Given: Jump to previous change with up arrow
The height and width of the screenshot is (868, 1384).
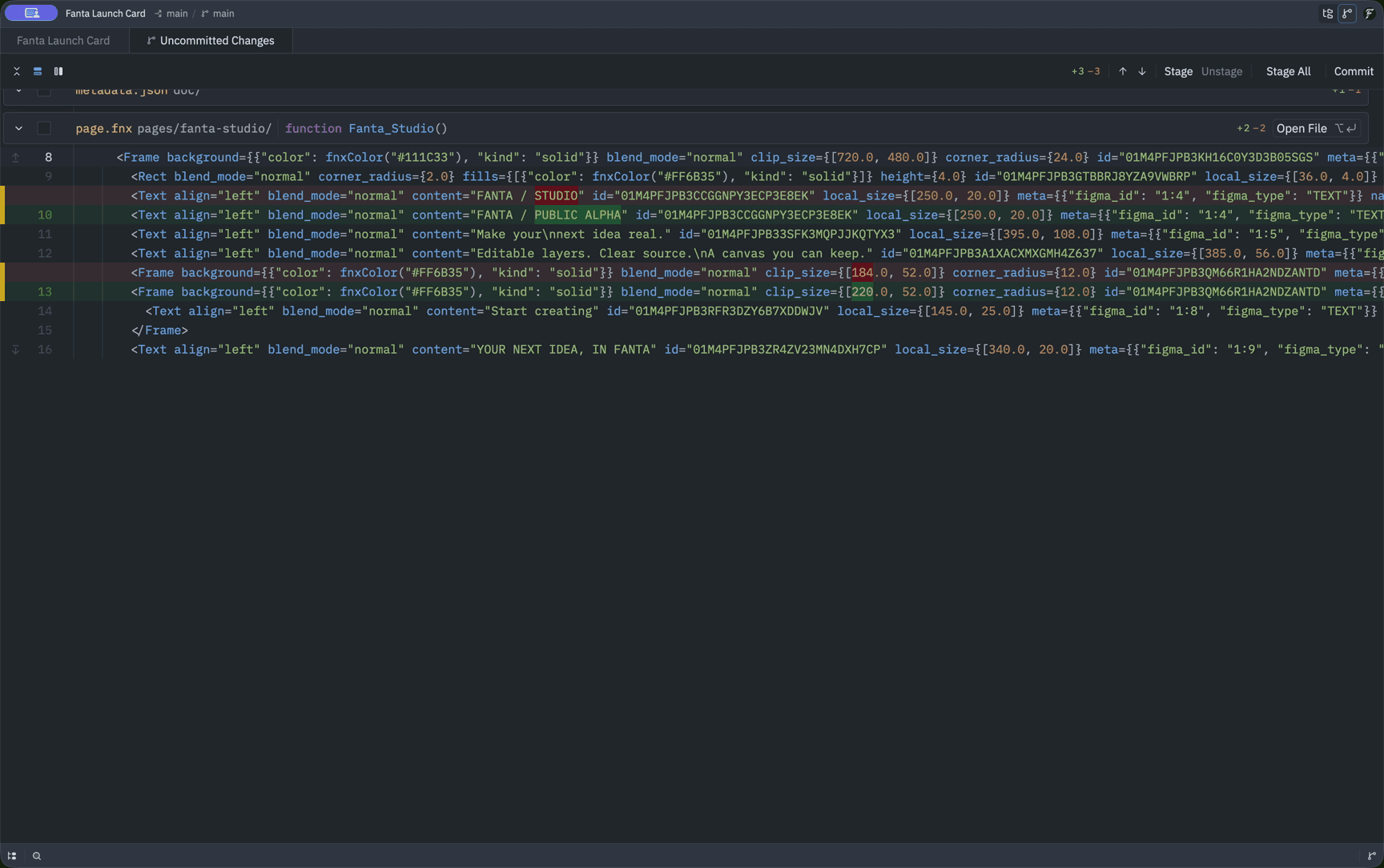Looking at the screenshot, I should 1123,71.
